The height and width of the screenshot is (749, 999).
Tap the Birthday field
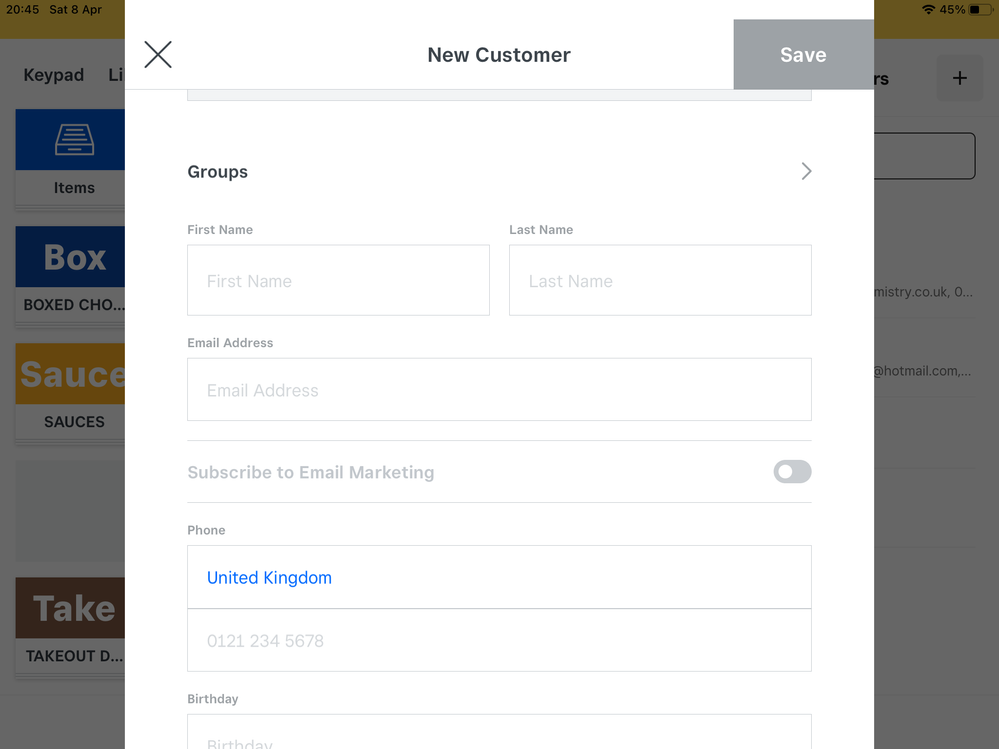click(499, 735)
